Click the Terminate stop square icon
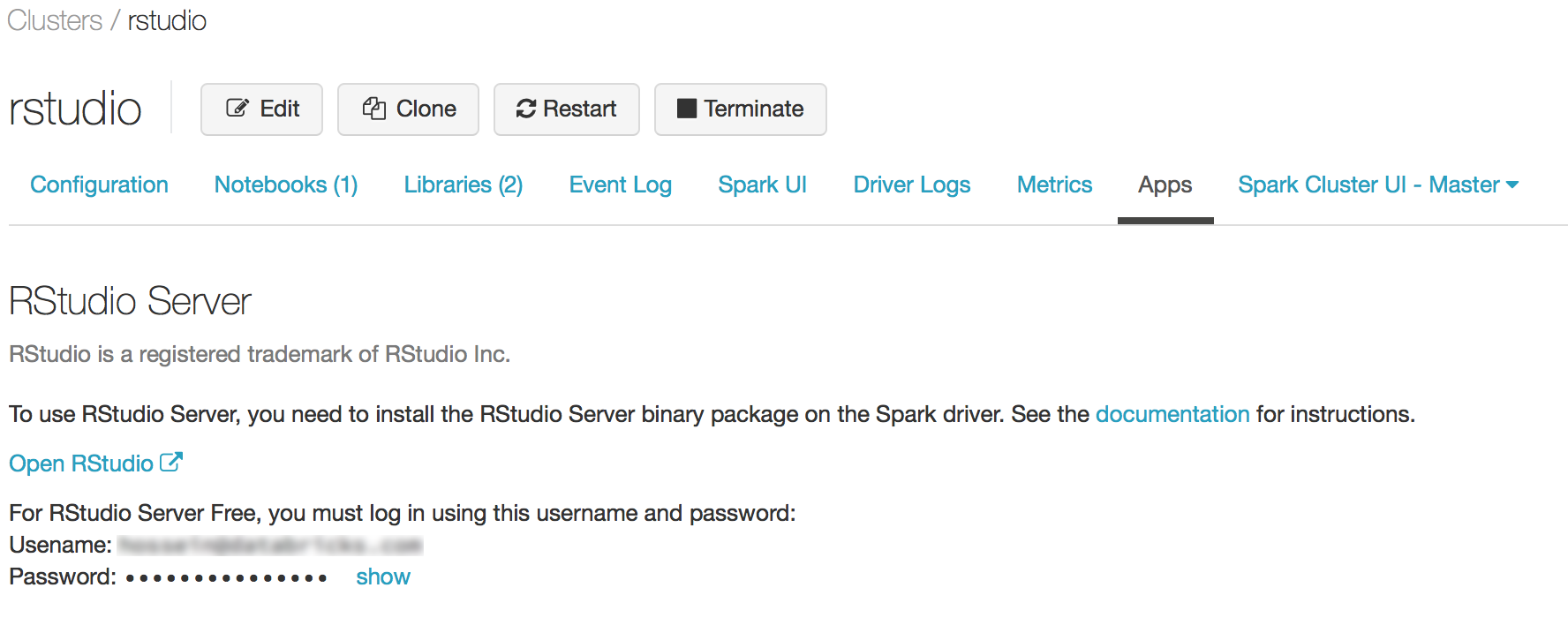 [686, 109]
